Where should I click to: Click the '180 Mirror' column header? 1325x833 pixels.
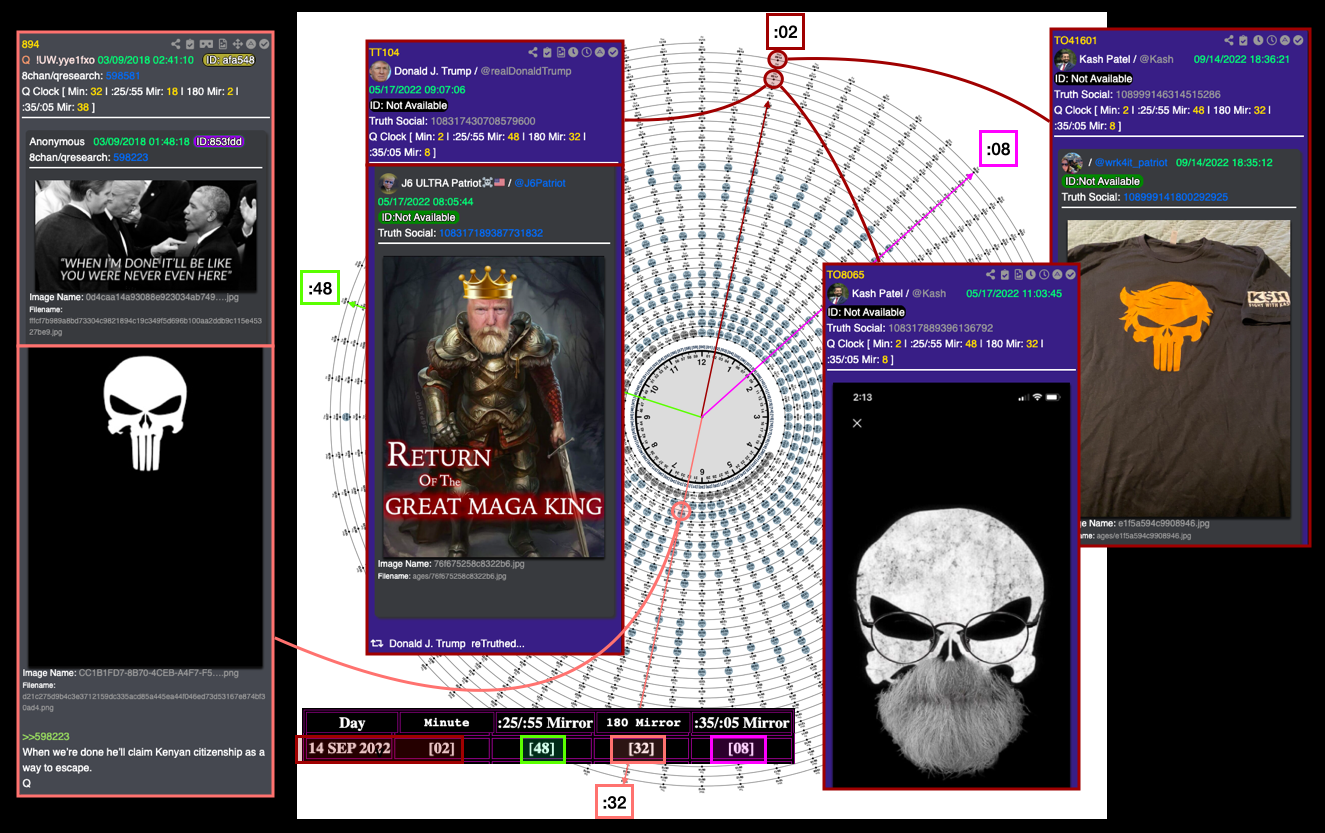click(x=643, y=723)
